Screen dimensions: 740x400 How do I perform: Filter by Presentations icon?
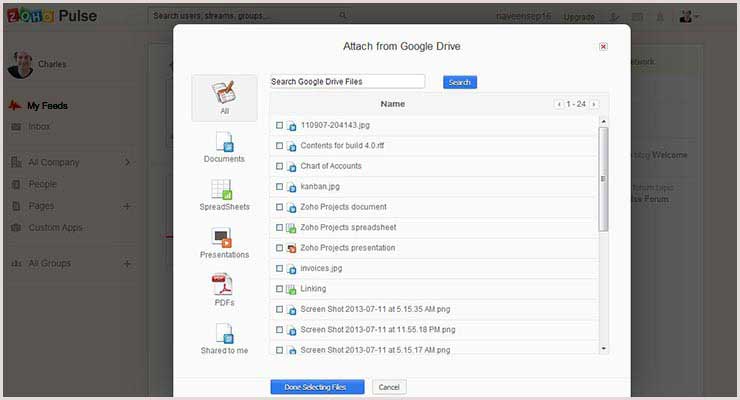pyautogui.click(x=223, y=237)
